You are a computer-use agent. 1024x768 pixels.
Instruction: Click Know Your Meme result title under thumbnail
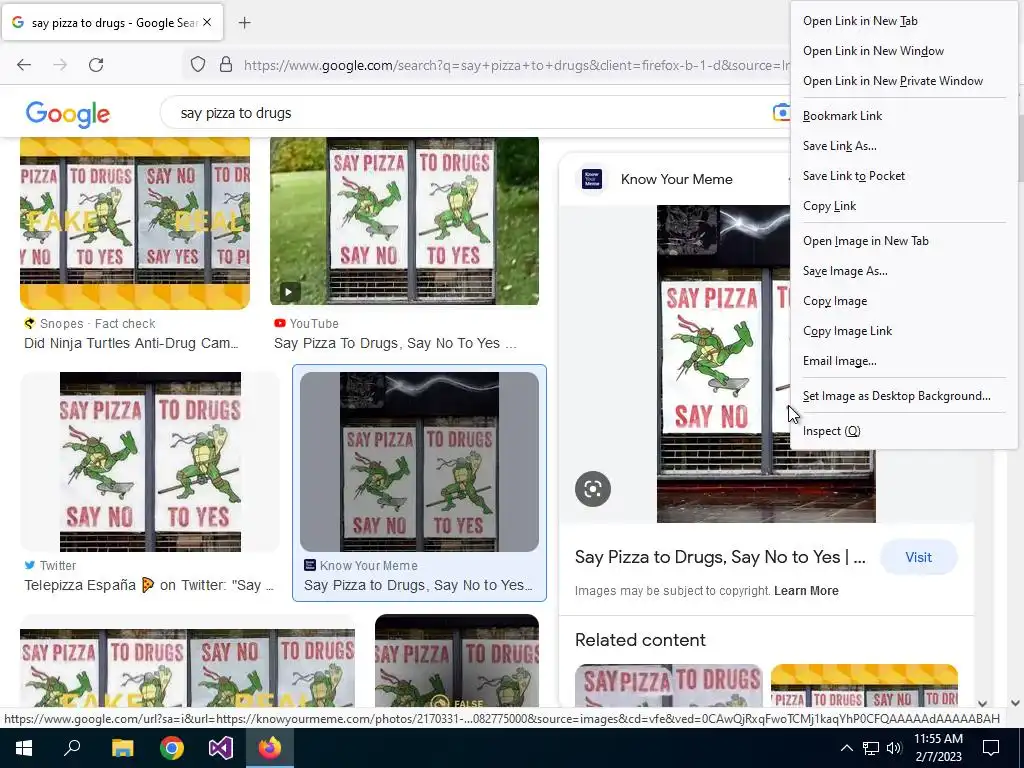[x=419, y=585]
